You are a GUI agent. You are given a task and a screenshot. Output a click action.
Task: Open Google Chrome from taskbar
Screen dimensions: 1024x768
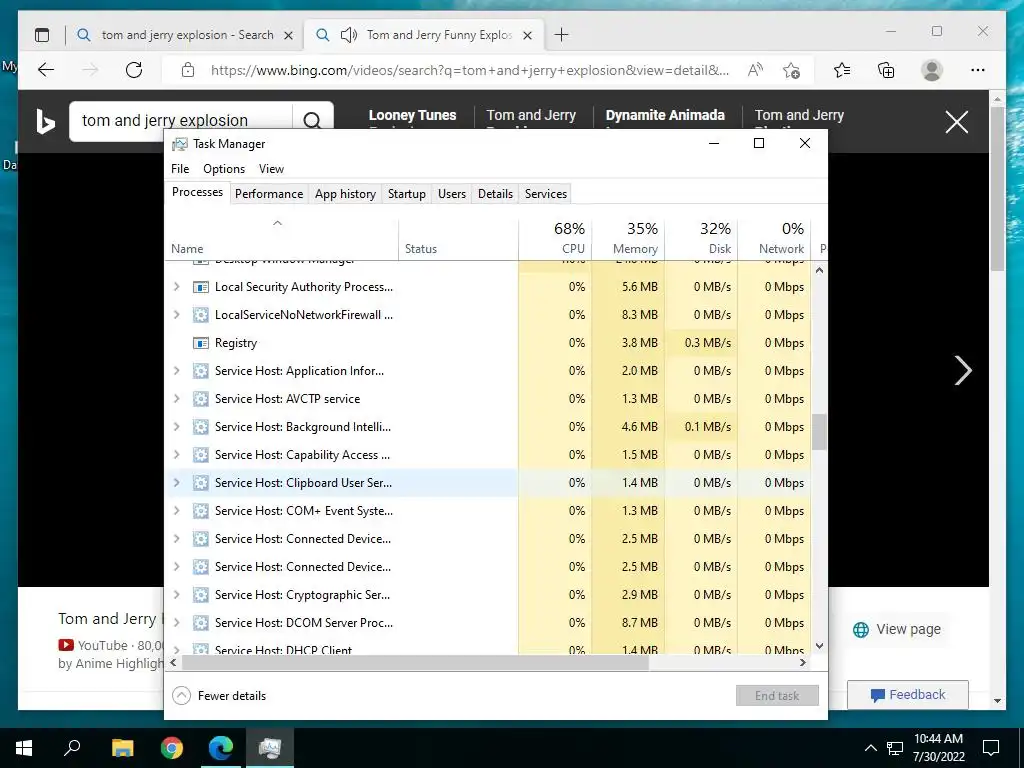tap(172, 748)
